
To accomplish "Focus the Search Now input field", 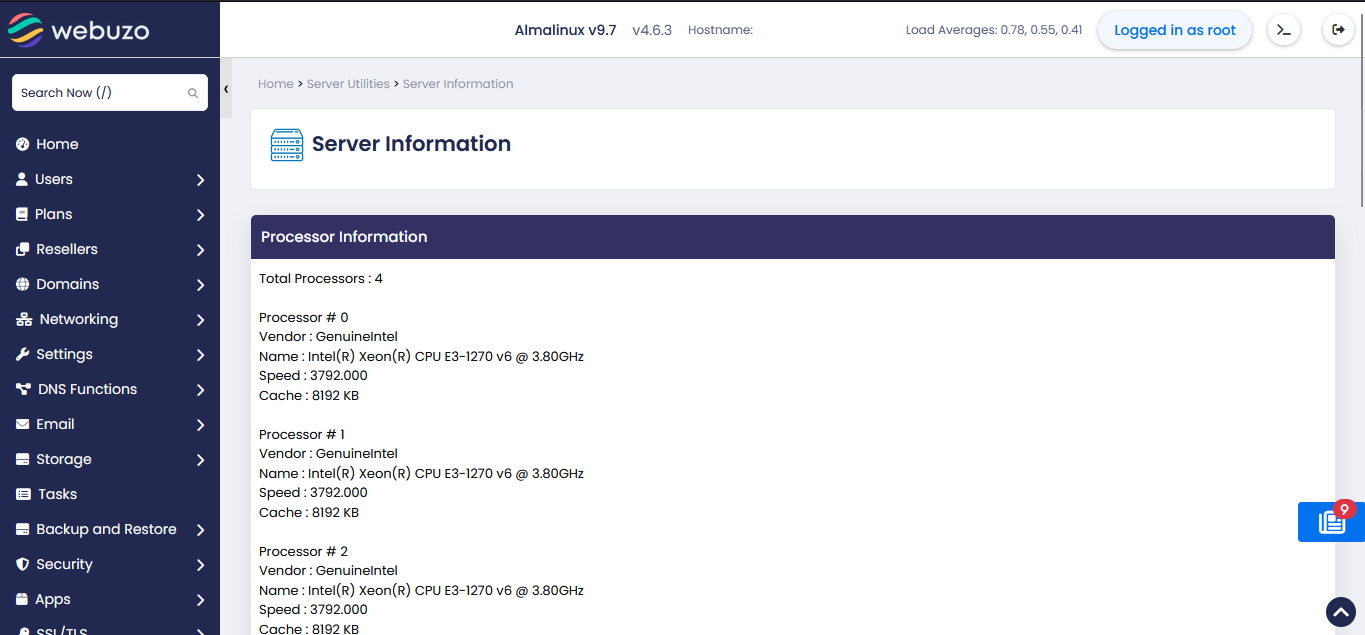I will pyautogui.click(x=100, y=93).
